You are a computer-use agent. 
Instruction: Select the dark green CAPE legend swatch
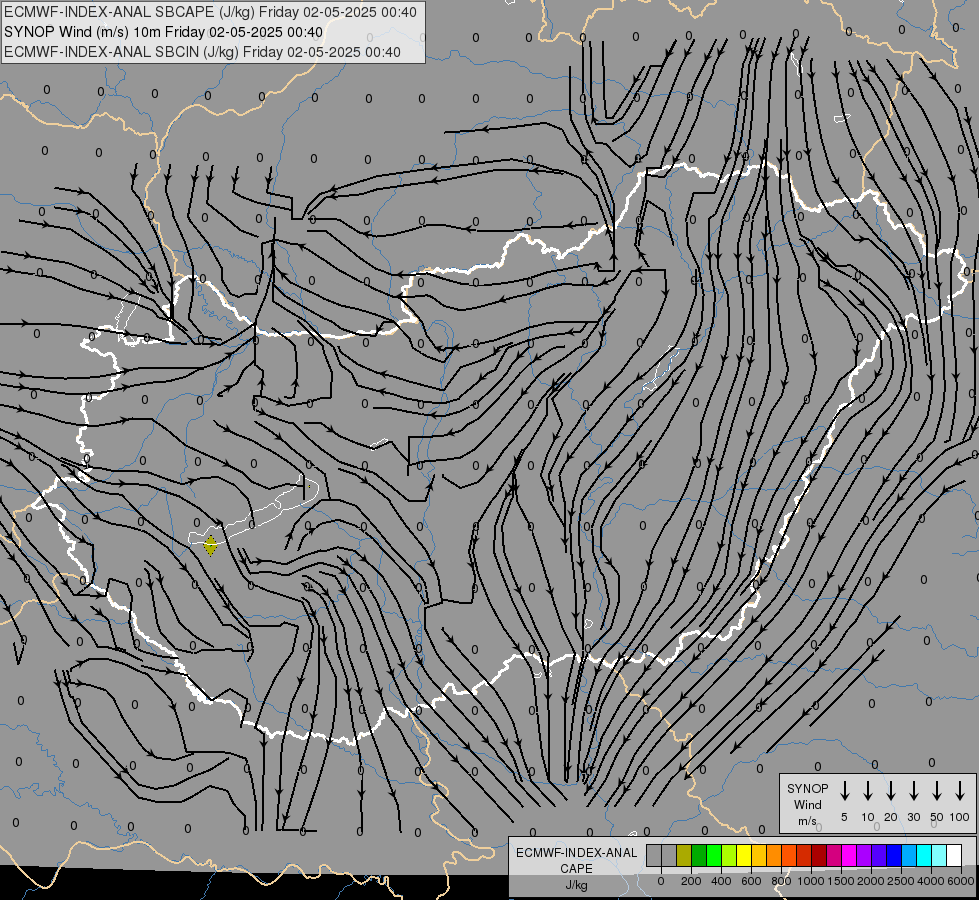click(x=699, y=855)
